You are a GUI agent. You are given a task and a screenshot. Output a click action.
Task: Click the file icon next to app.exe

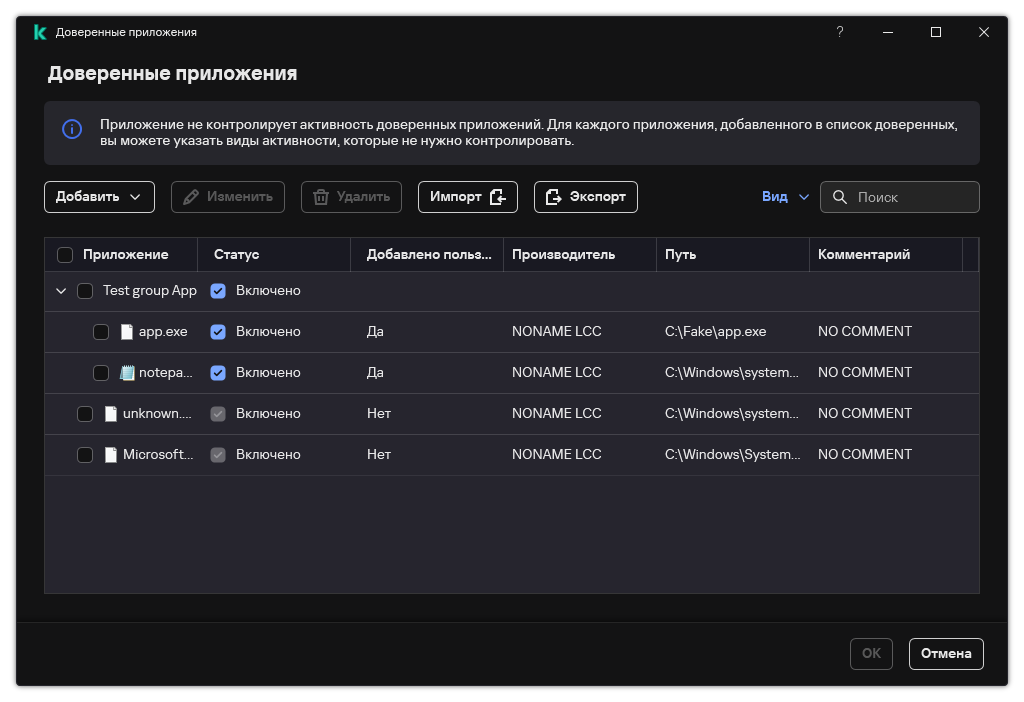coord(127,332)
